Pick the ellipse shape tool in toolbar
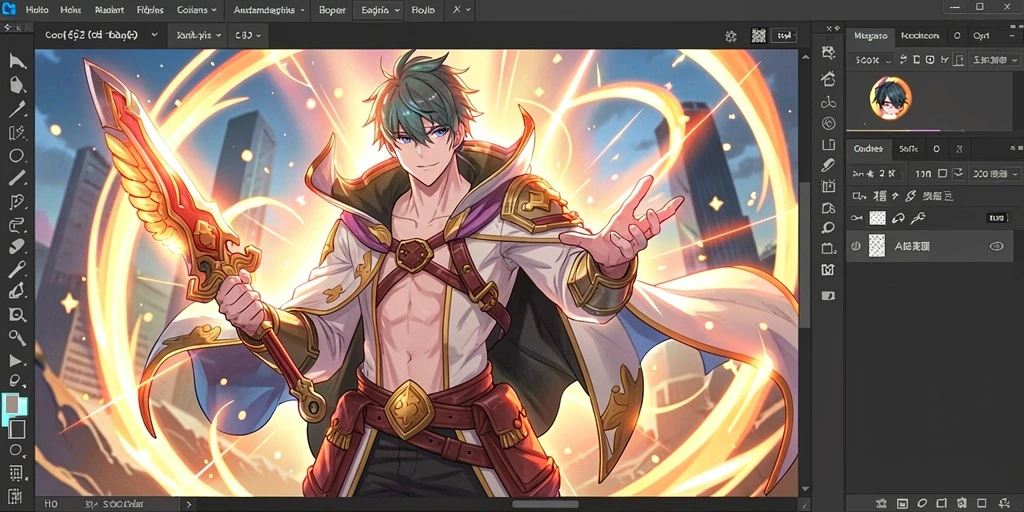Screen dimensions: 1024x512 (x=16, y=156)
